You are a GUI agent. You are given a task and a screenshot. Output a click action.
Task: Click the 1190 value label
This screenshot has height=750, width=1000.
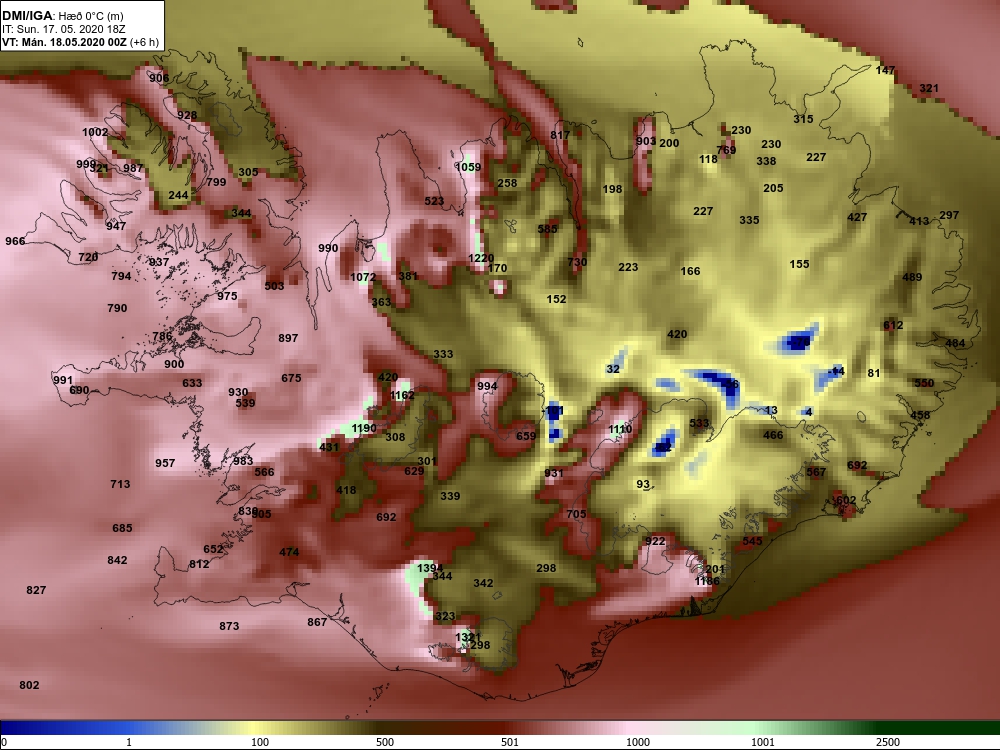(364, 429)
